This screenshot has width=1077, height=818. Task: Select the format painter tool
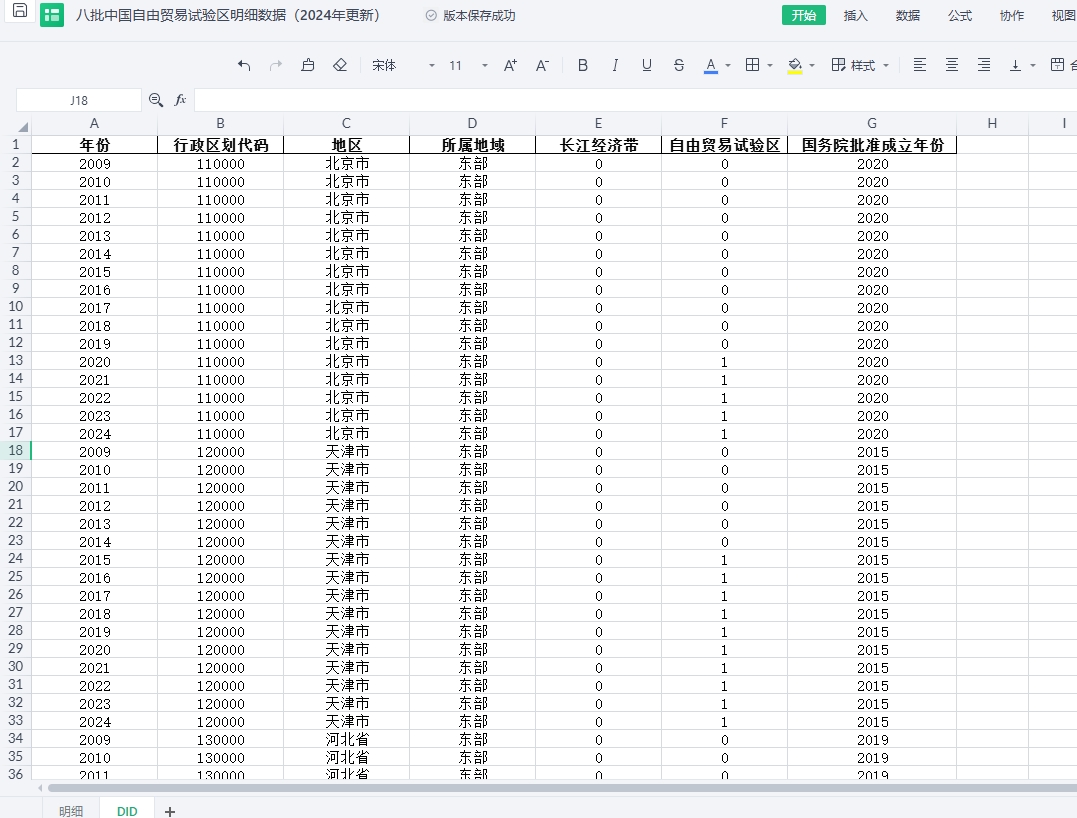tap(308, 65)
